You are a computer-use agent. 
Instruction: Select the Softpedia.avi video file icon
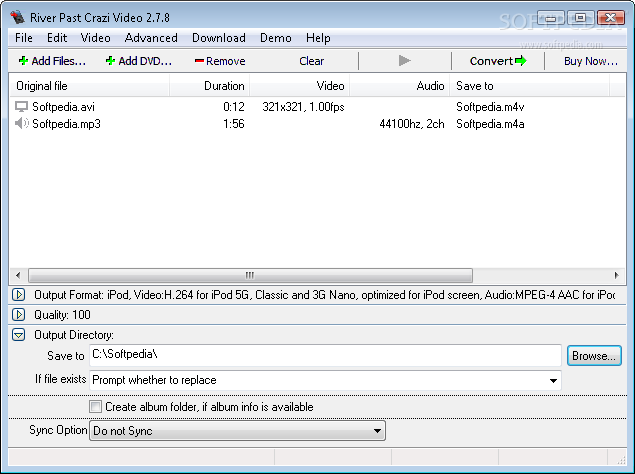(x=21, y=107)
